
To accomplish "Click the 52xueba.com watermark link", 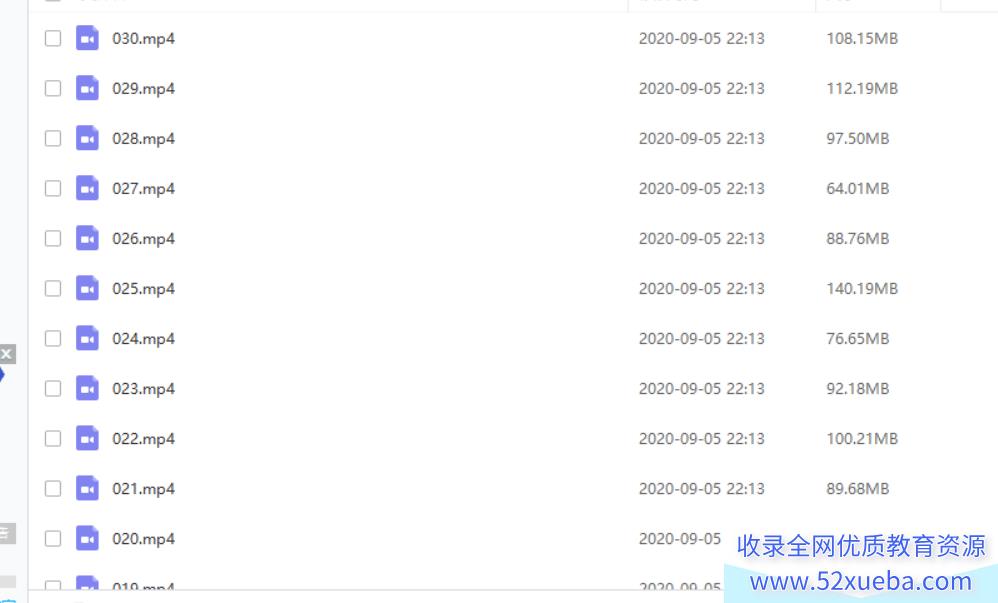I will pos(861,581).
